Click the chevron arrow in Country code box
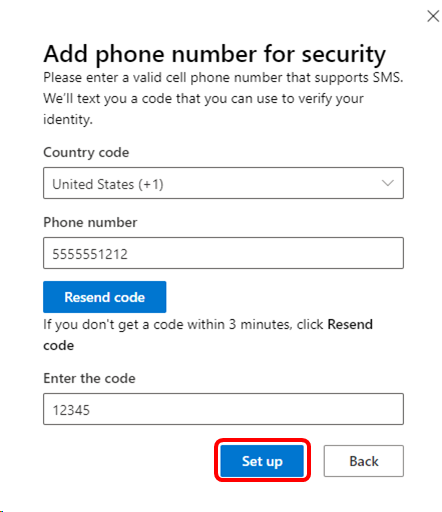The height and width of the screenshot is (512, 442). 388,183
